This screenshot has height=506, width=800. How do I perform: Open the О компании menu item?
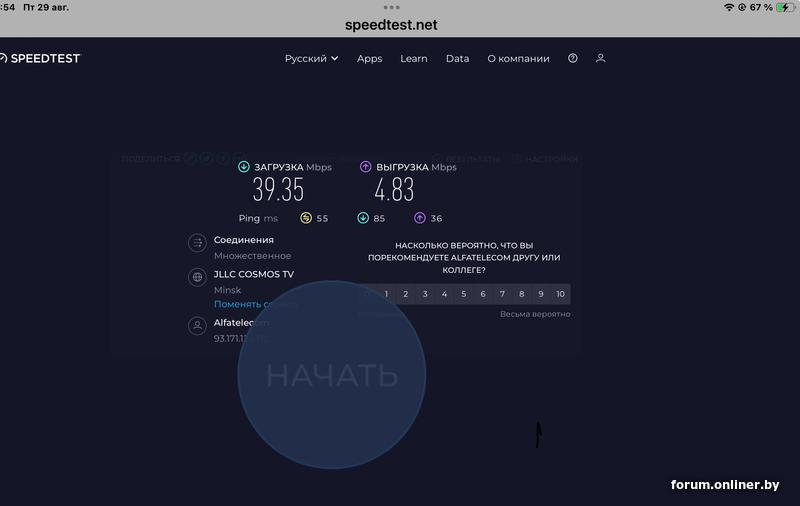(x=518, y=59)
